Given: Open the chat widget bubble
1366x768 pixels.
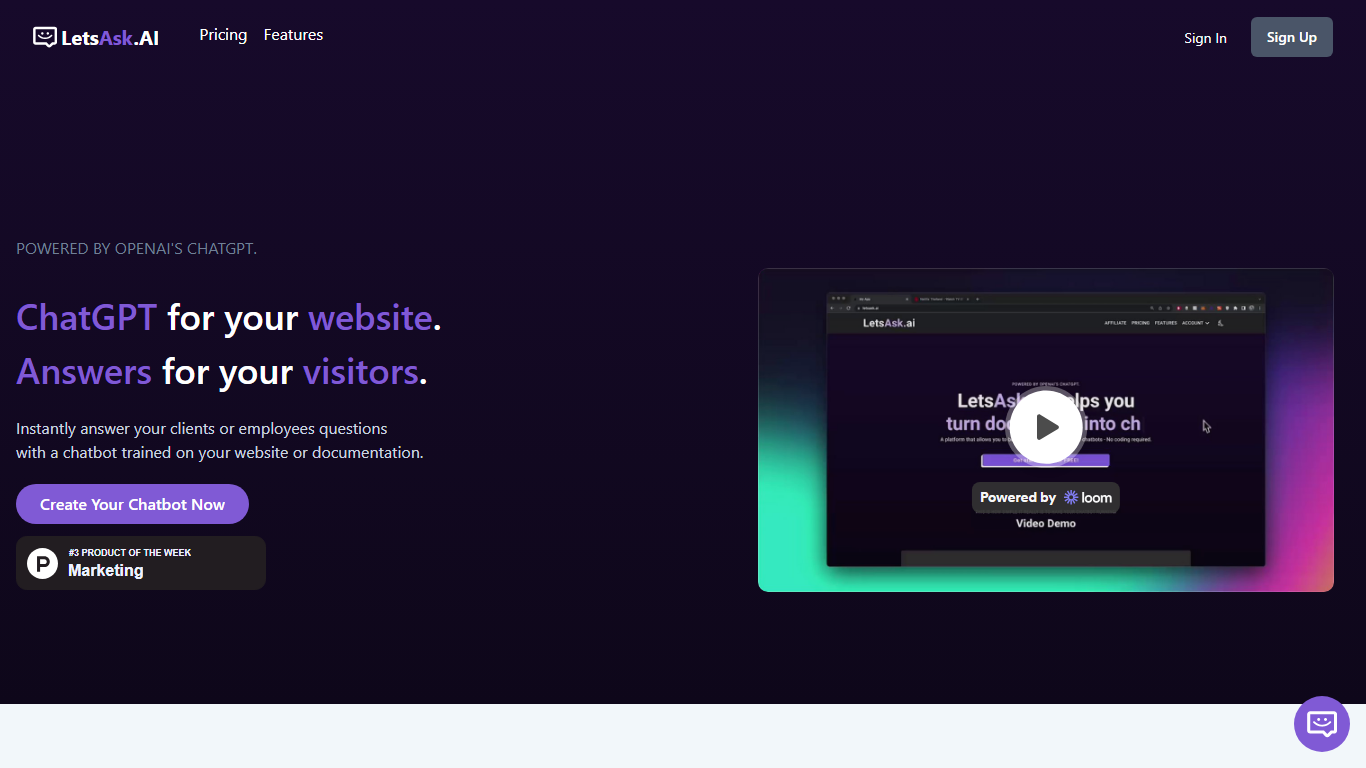Looking at the screenshot, I should coord(1321,723).
